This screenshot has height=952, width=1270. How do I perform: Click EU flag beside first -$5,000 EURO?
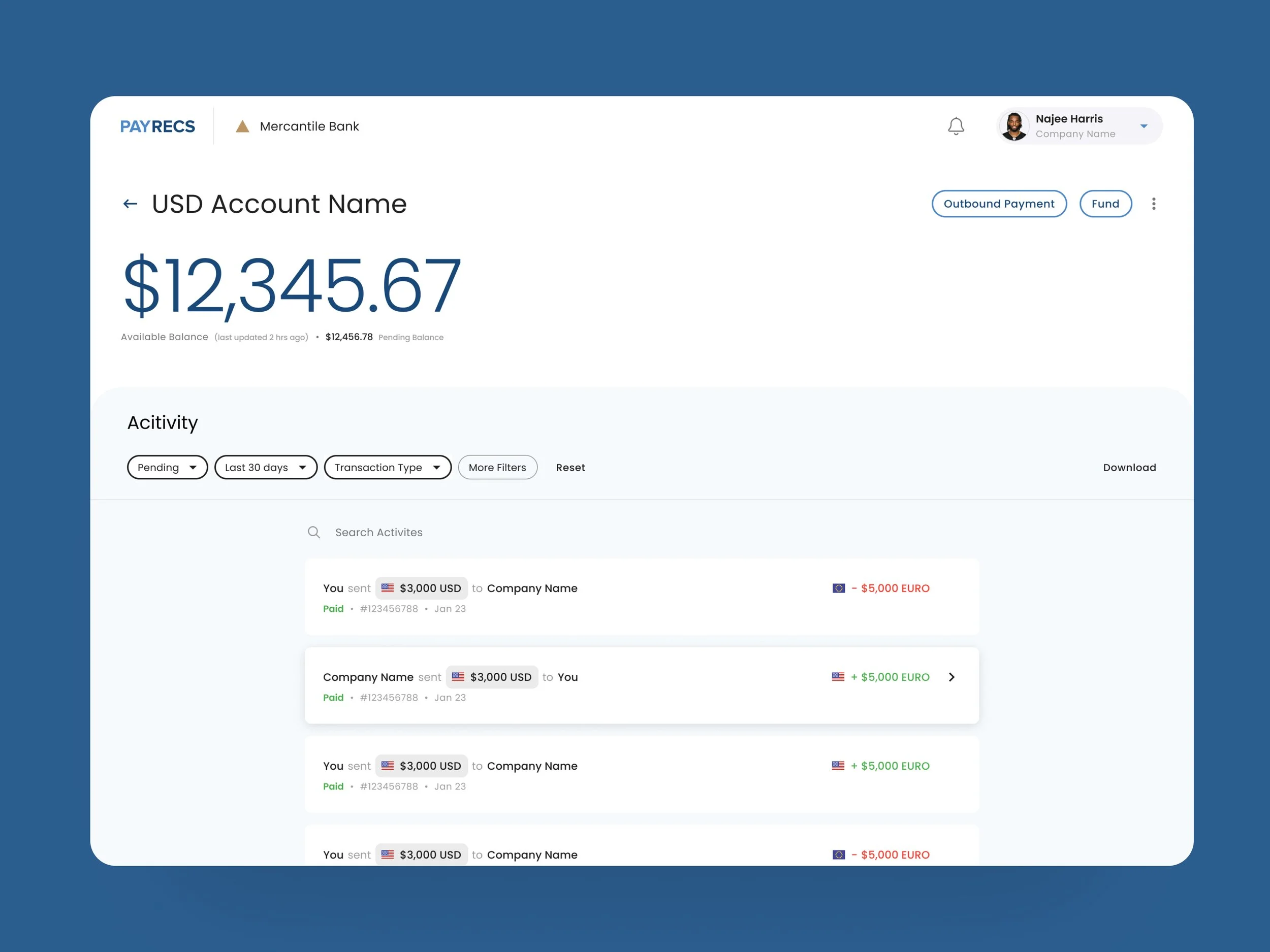(x=839, y=587)
